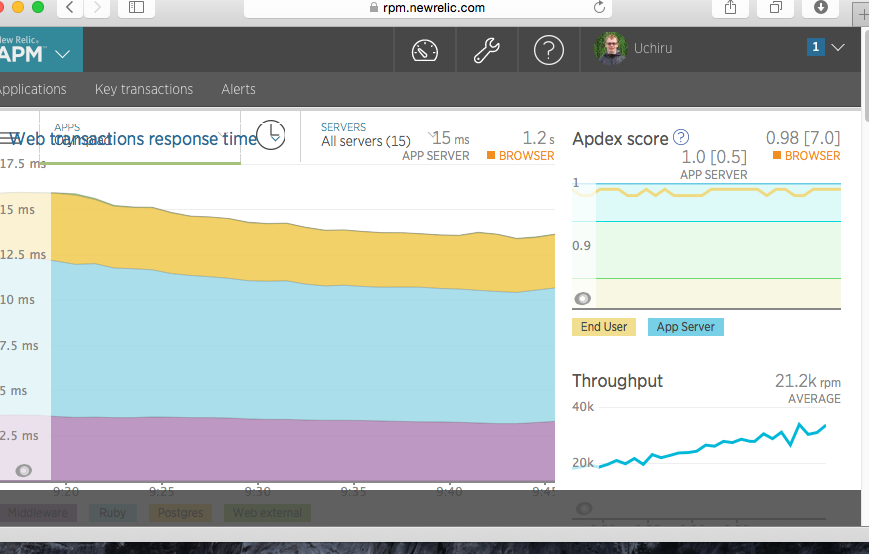Open Alerts tab
The width and height of the screenshot is (869, 554).
[238, 89]
